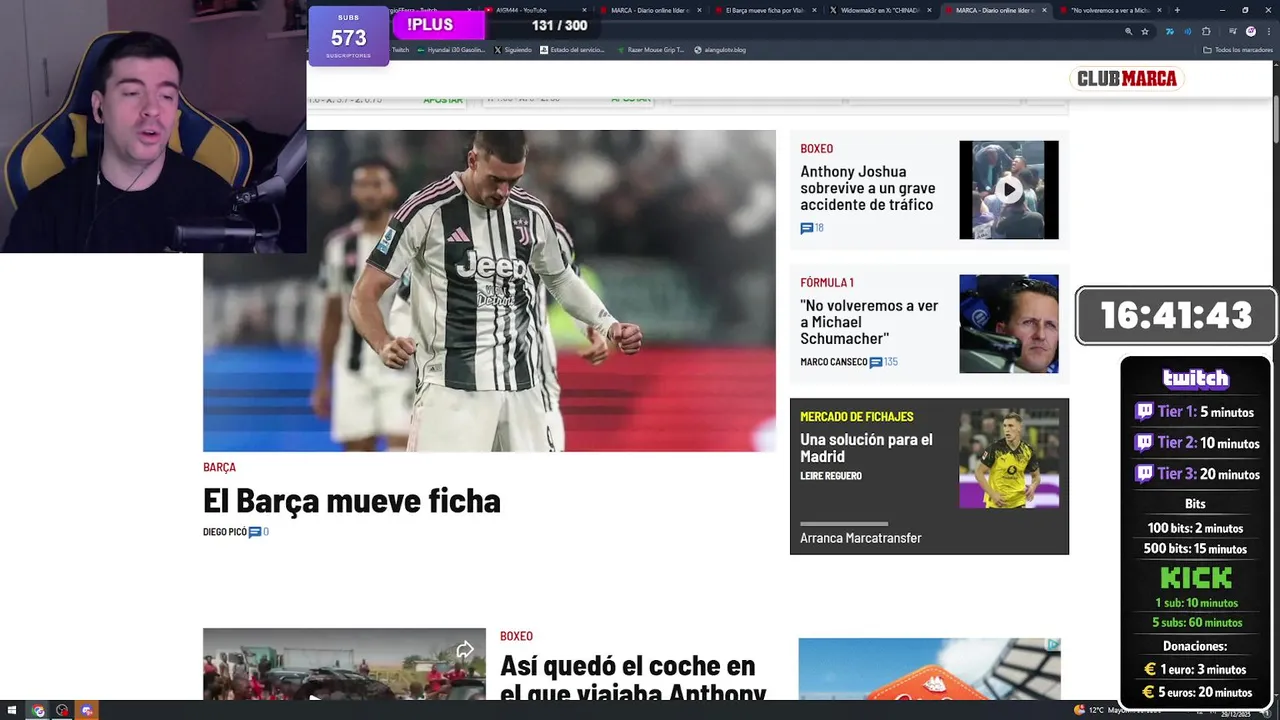Open 'Anthony Joshua sobrevive a un grave accidente' article

868,188
